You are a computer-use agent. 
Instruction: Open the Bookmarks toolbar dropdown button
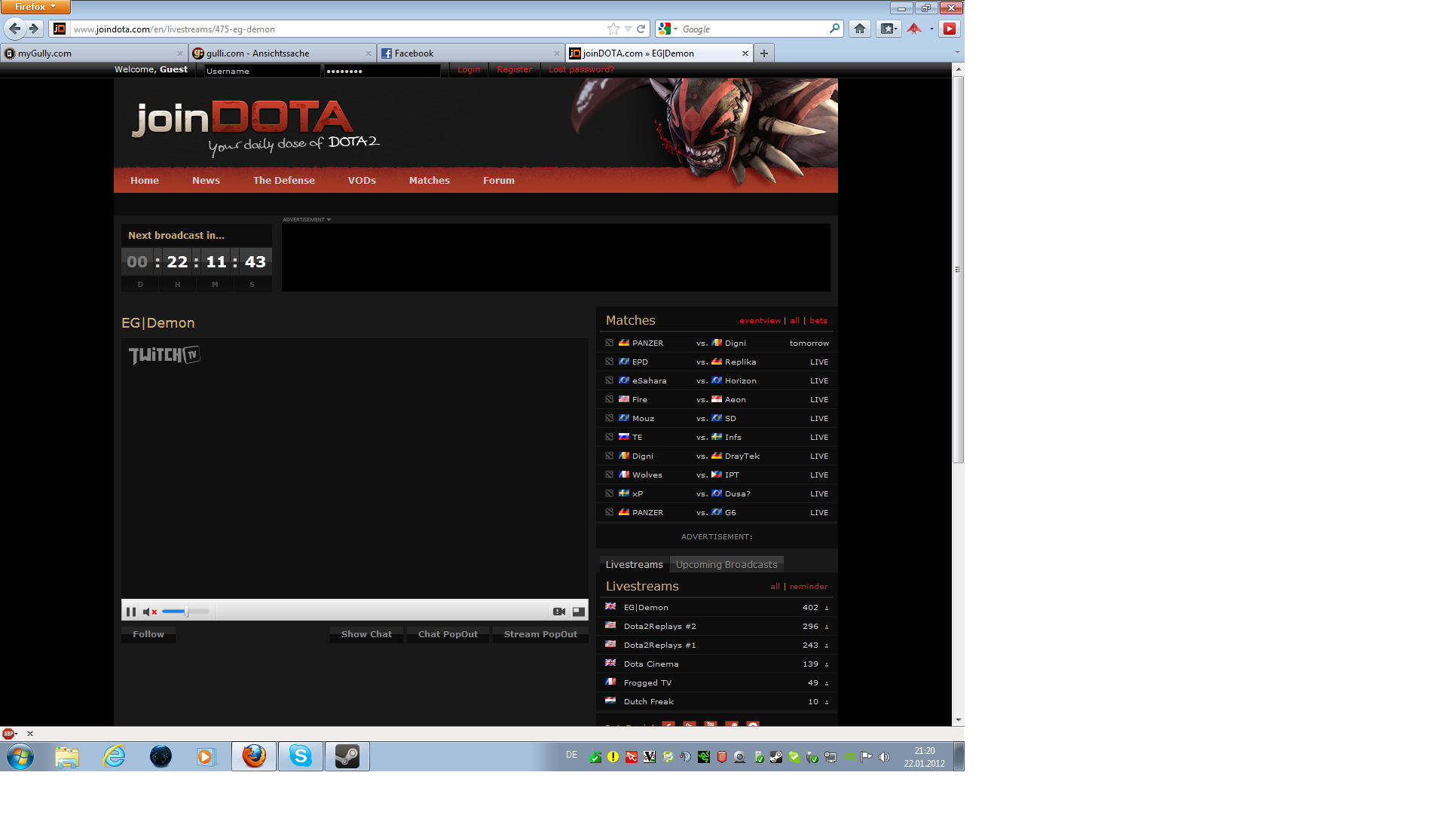(889, 29)
